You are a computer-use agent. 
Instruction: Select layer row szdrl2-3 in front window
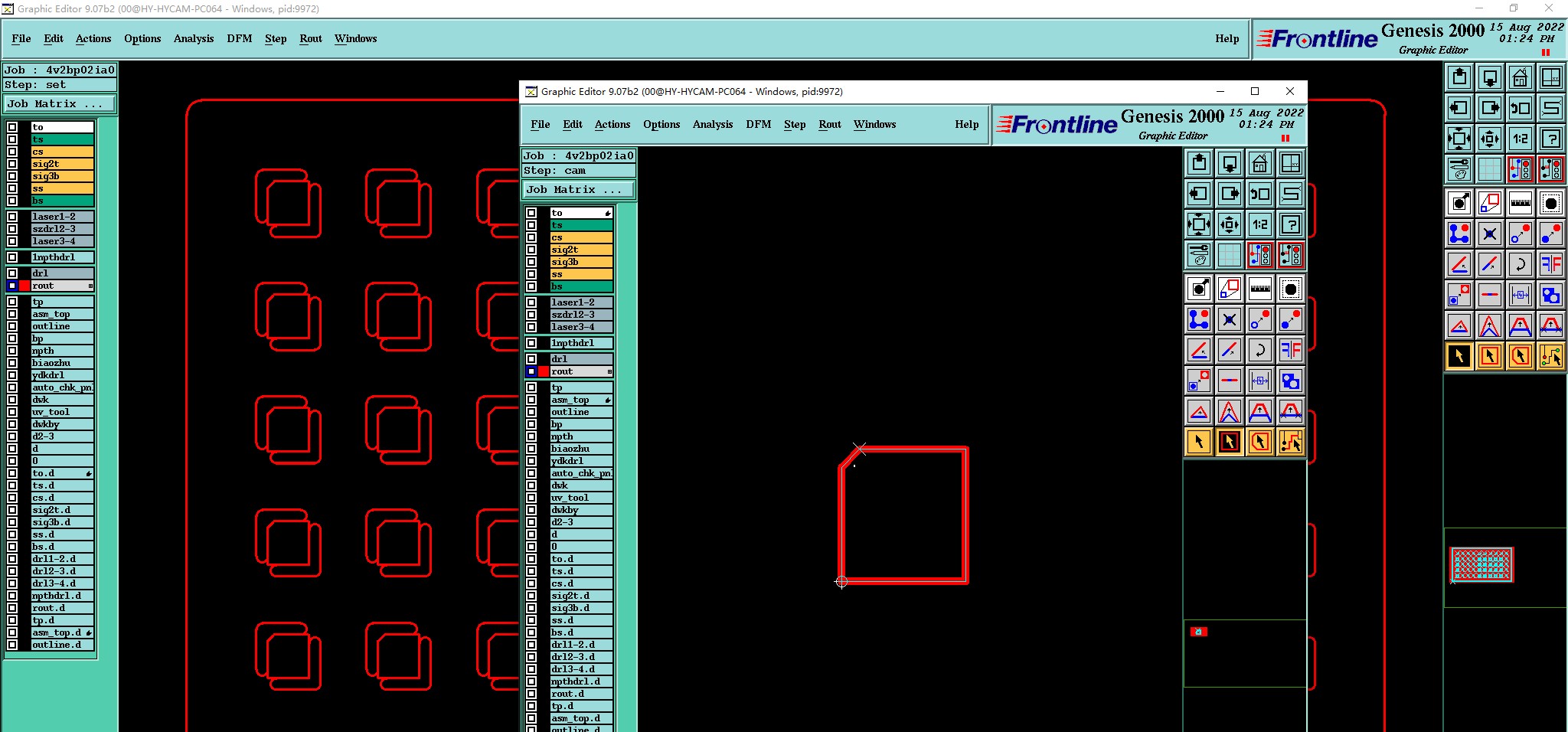tap(582, 315)
